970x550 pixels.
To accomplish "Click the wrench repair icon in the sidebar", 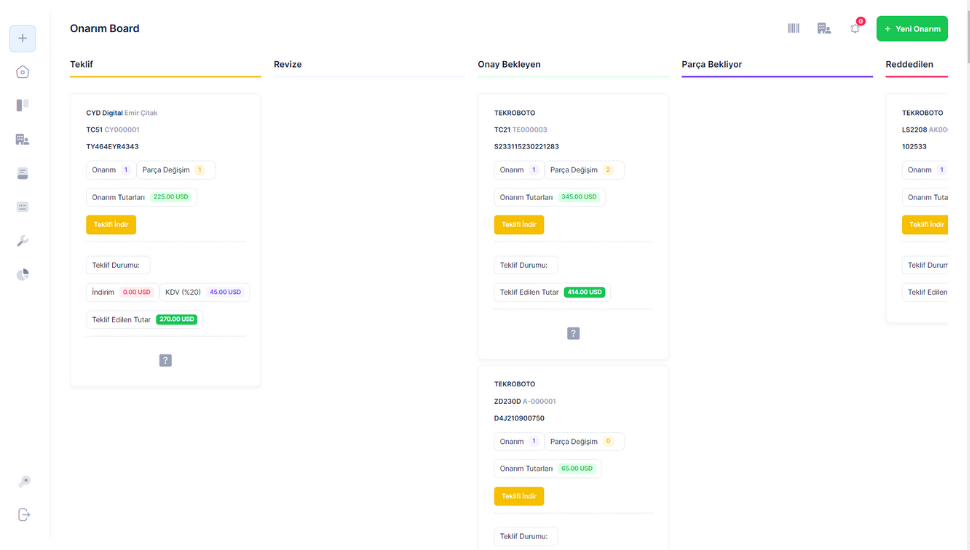I will click(22, 241).
